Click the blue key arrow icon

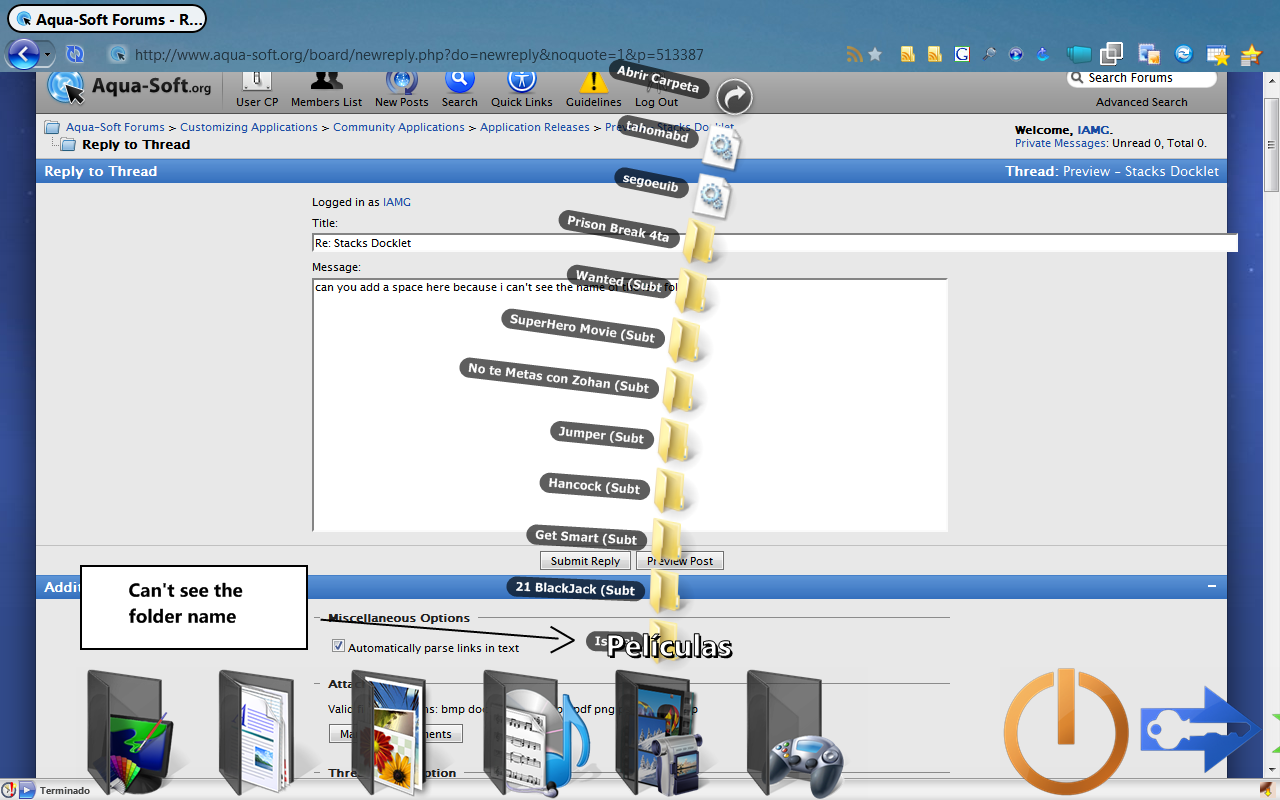(1200, 729)
